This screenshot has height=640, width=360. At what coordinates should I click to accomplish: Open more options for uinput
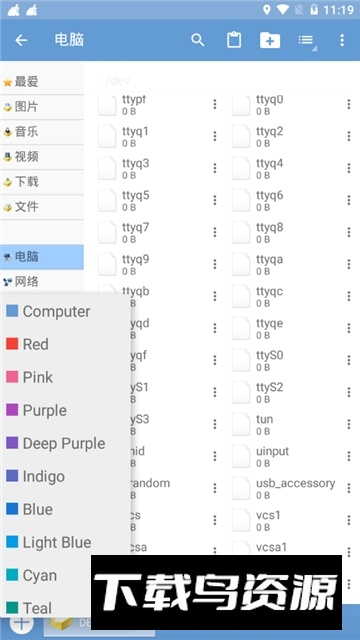pyautogui.click(x=349, y=456)
